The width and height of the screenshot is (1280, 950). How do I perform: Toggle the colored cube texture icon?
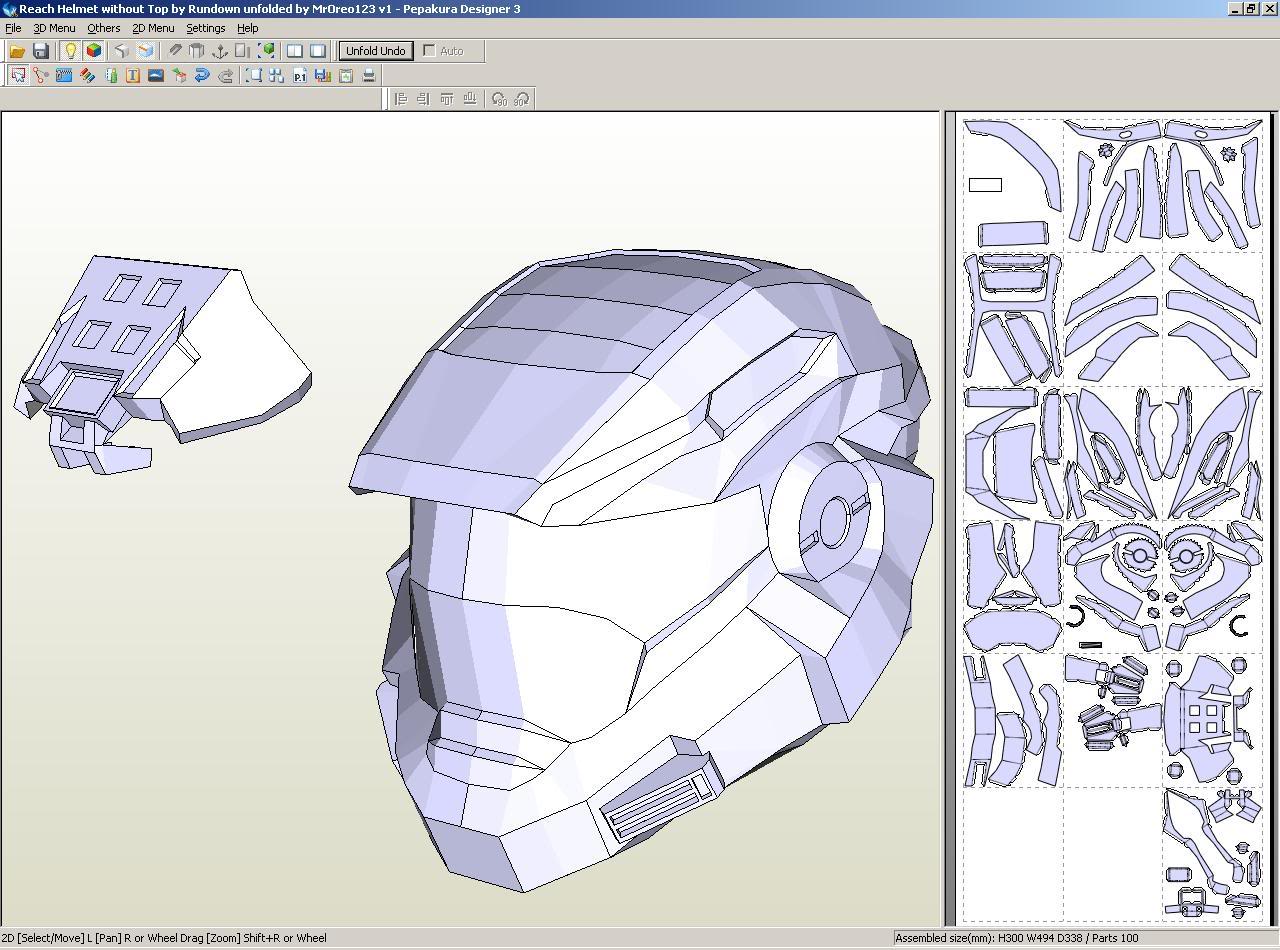(93, 51)
